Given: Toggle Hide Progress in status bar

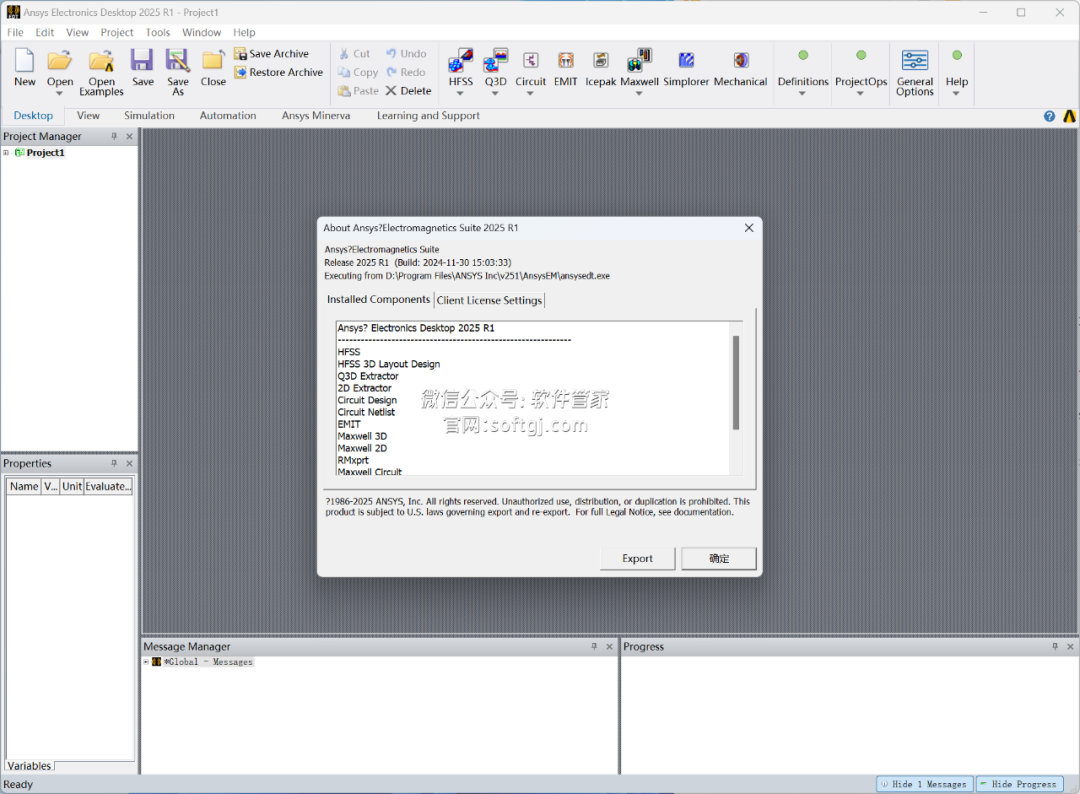Looking at the screenshot, I should (x=1019, y=784).
